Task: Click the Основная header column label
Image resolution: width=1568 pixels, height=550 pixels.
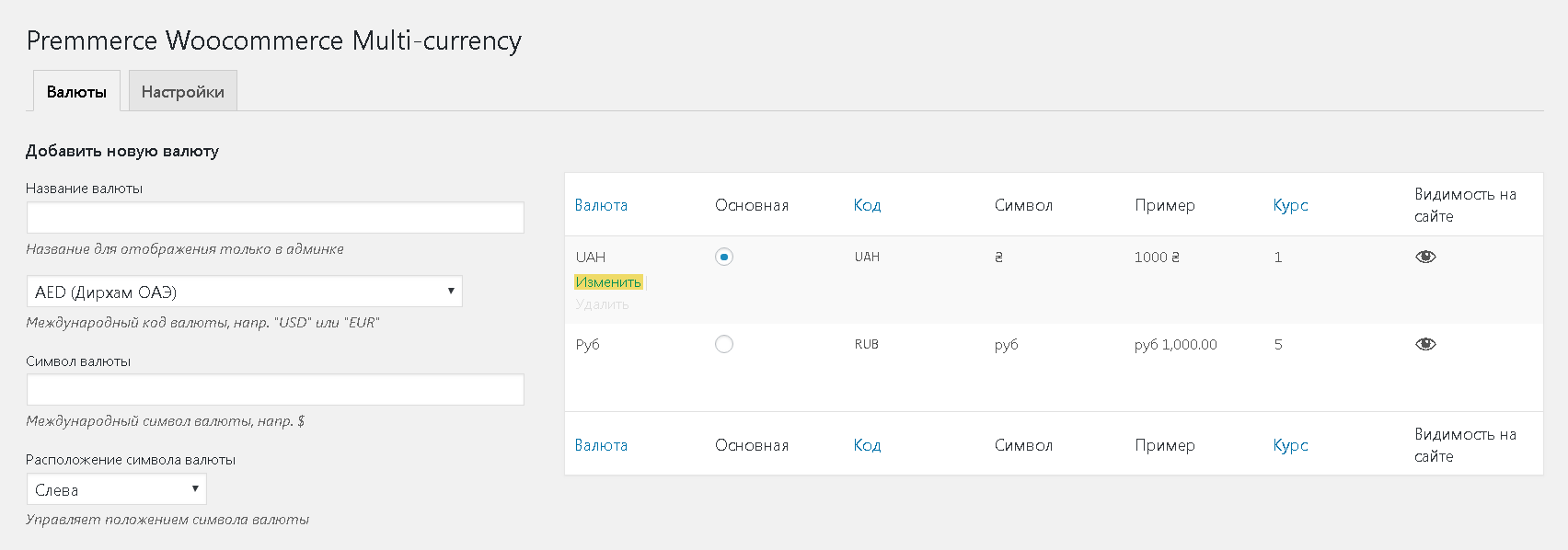Action: point(752,205)
